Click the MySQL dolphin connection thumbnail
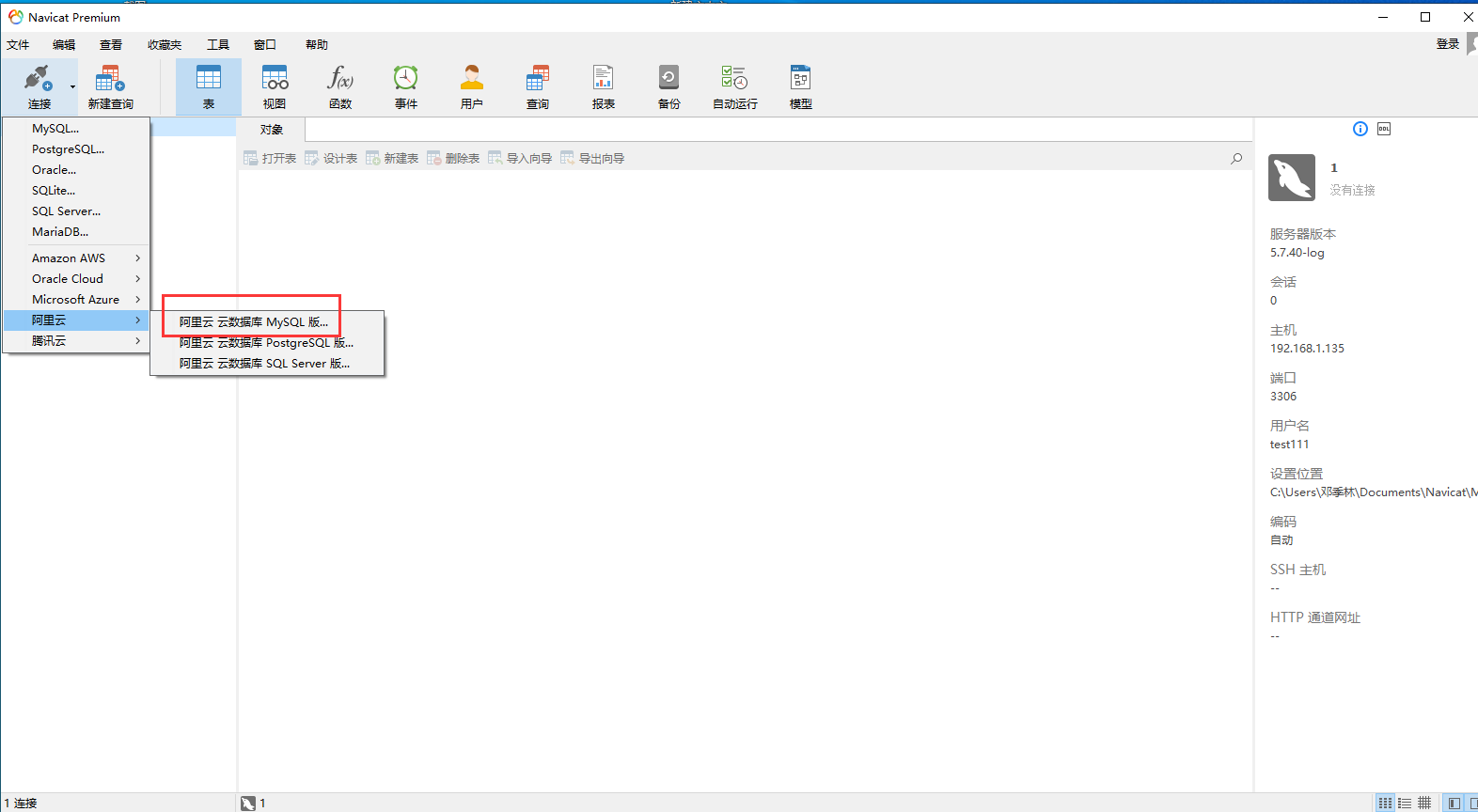 coord(1292,178)
